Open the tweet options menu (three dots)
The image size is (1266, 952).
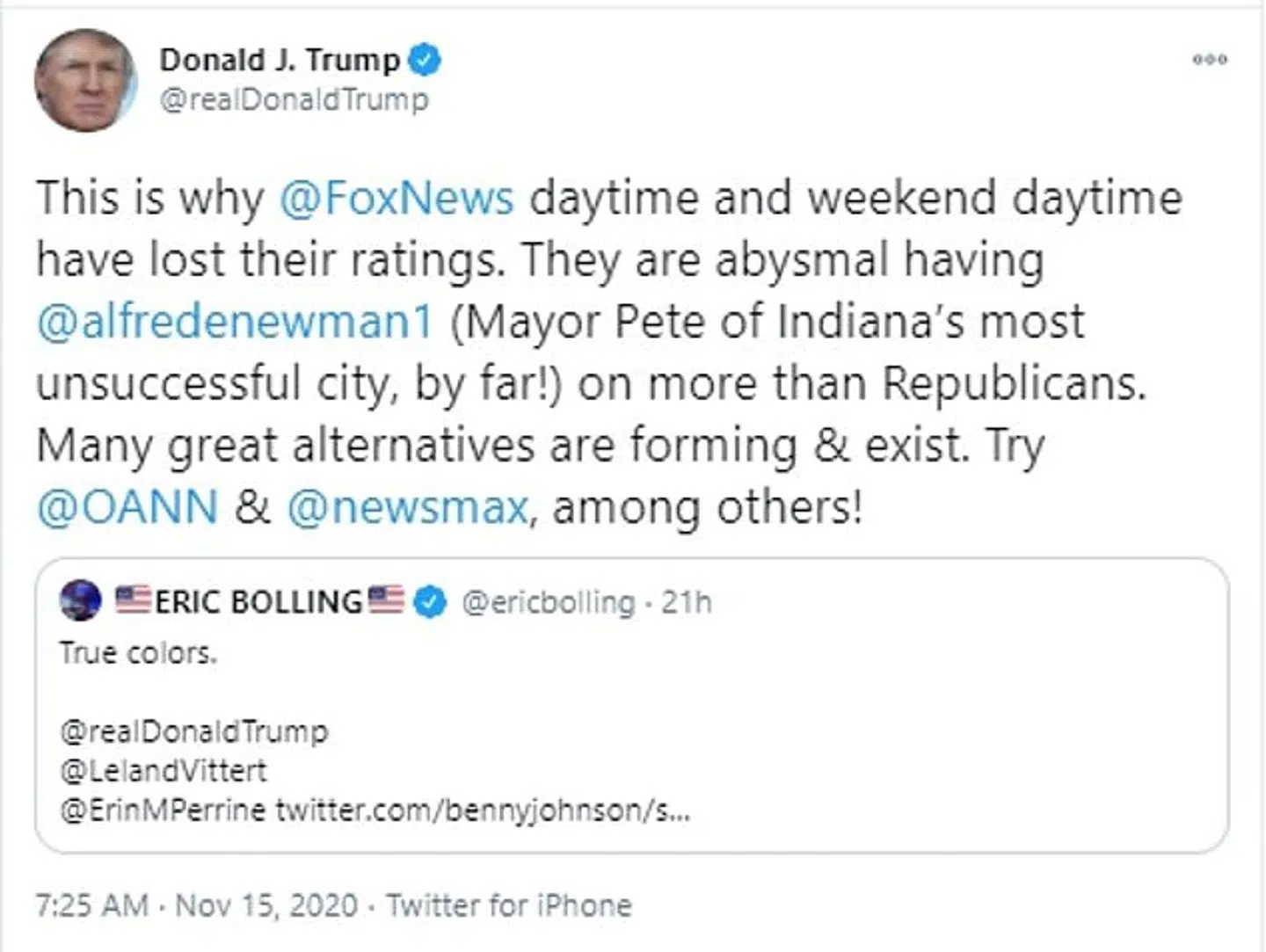point(1211,60)
